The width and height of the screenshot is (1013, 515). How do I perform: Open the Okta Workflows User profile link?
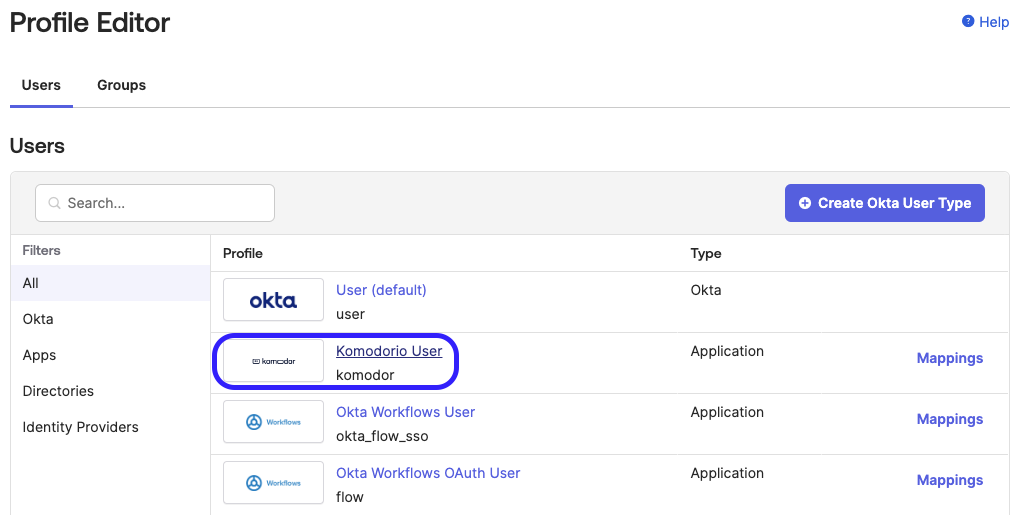click(406, 412)
